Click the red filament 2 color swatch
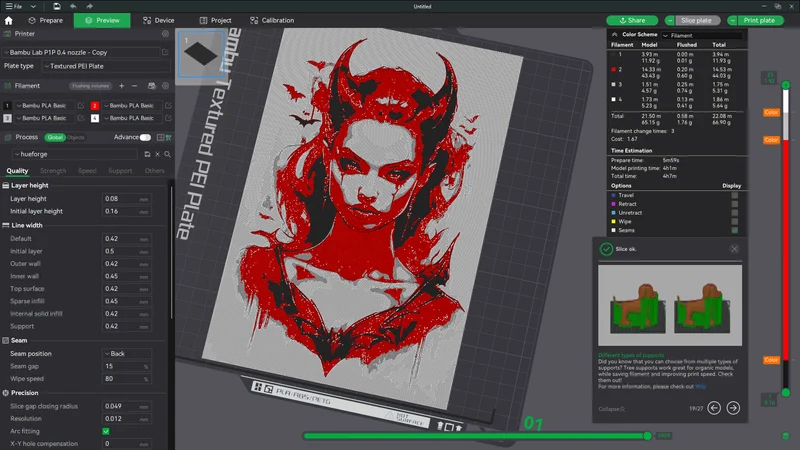This screenshot has height=450, width=800. pos(94,106)
